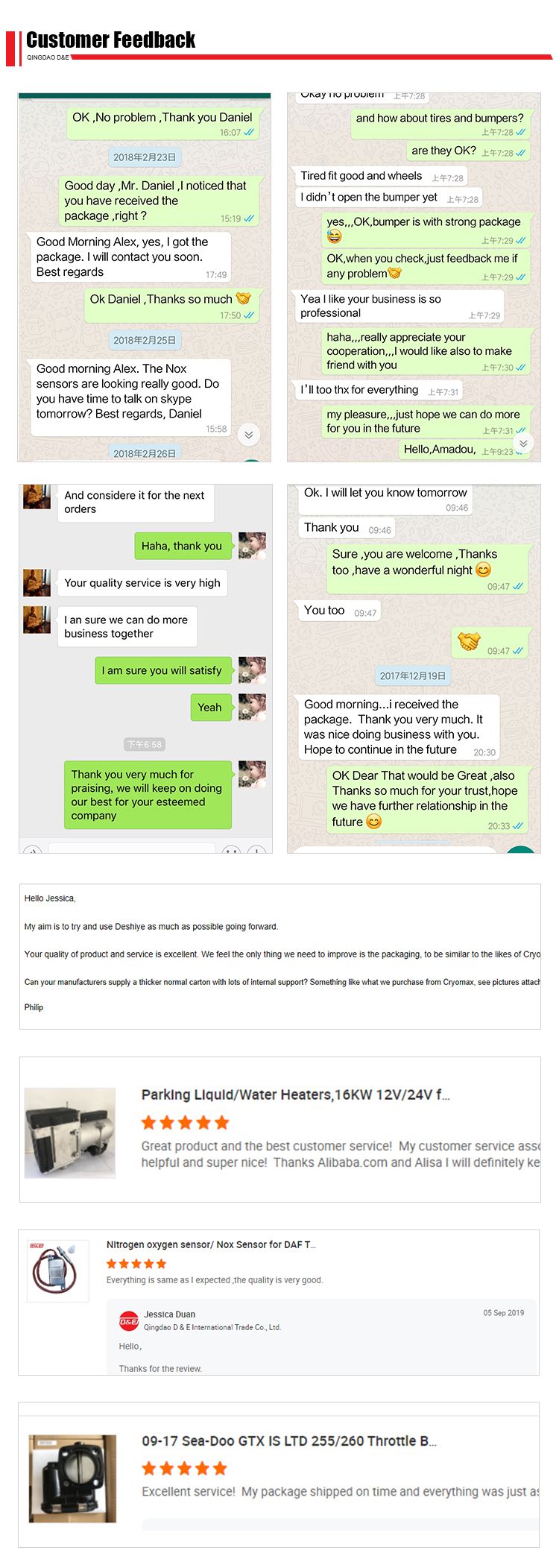Click Sea-Doo throttle body thumbnail
The image size is (559, 1568).
click(x=73, y=1479)
